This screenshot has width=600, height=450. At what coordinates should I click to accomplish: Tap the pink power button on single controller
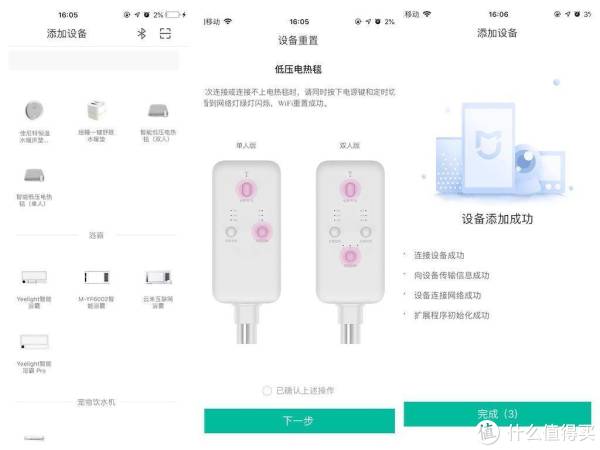coord(246,189)
